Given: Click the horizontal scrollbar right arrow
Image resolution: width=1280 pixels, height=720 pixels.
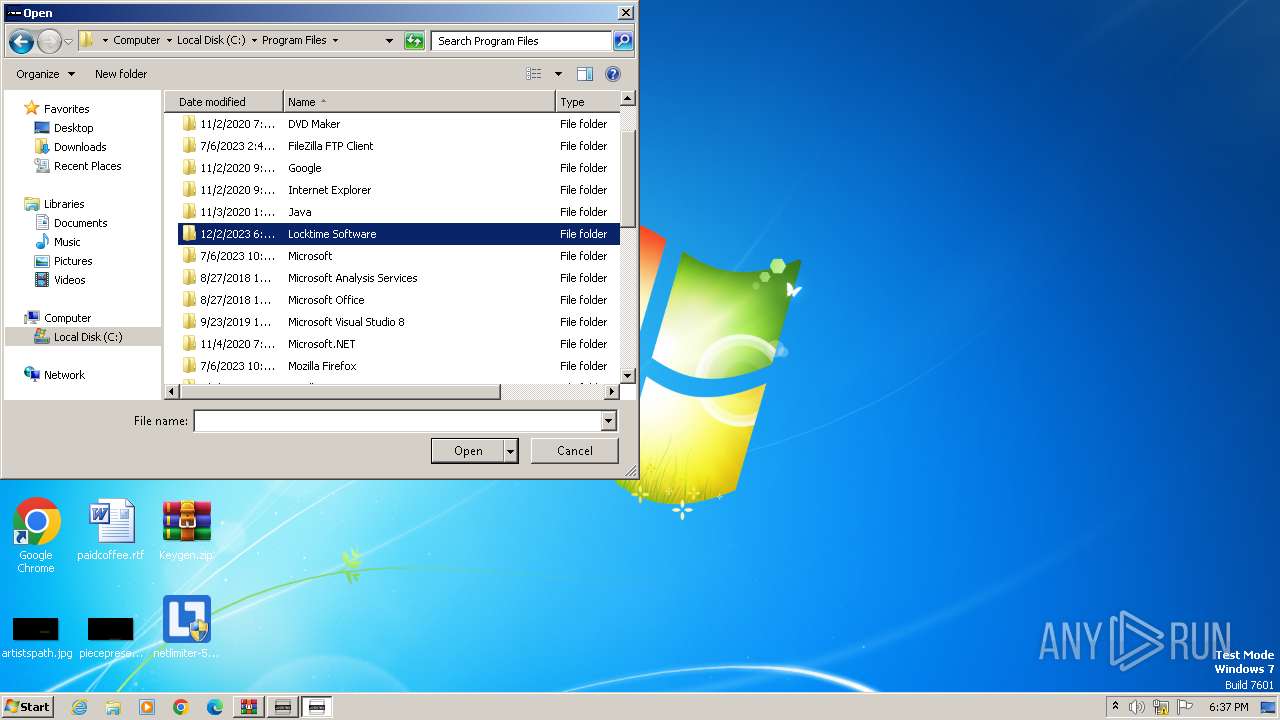Looking at the screenshot, I should 612,392.
